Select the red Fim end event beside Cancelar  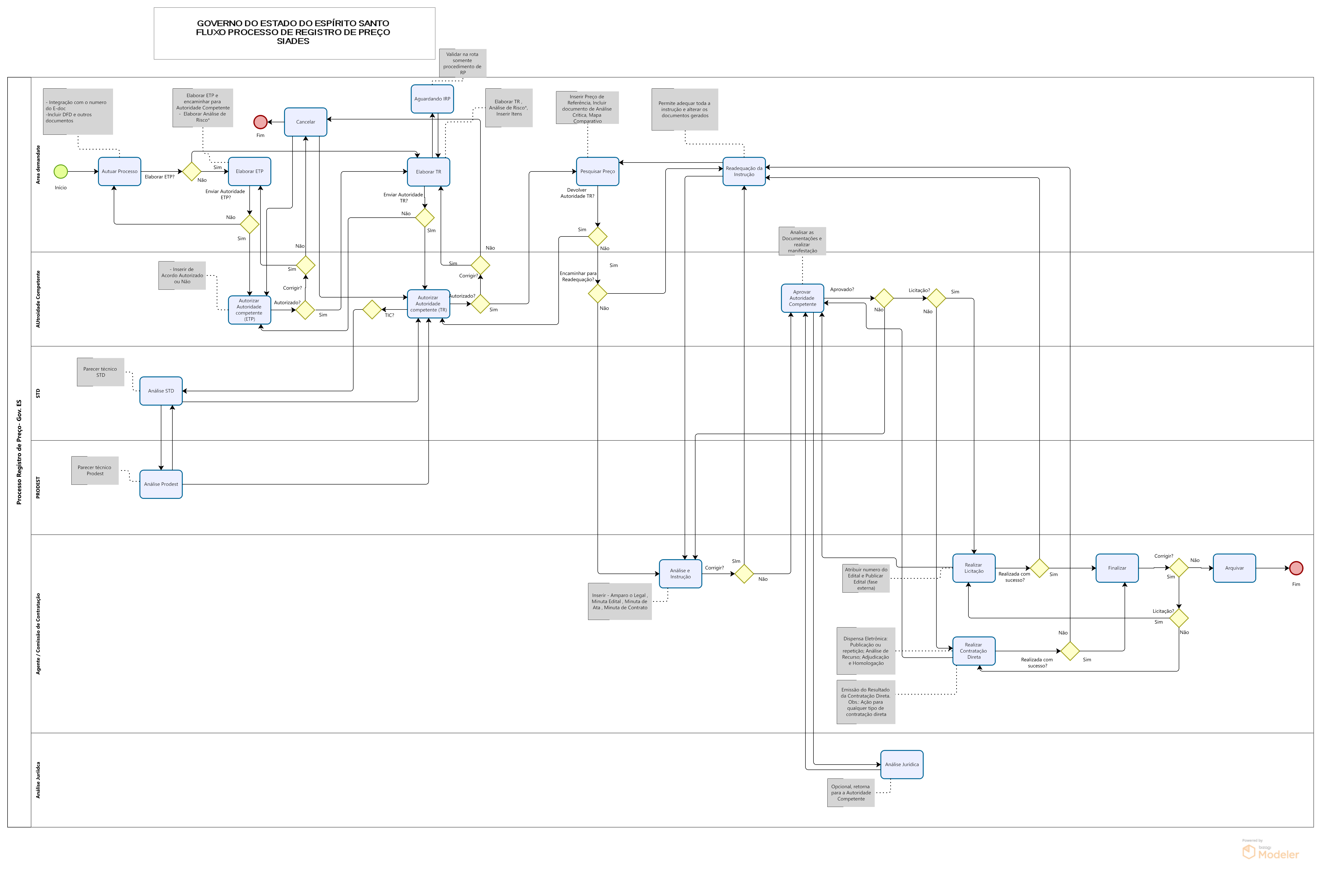(260, 122)
